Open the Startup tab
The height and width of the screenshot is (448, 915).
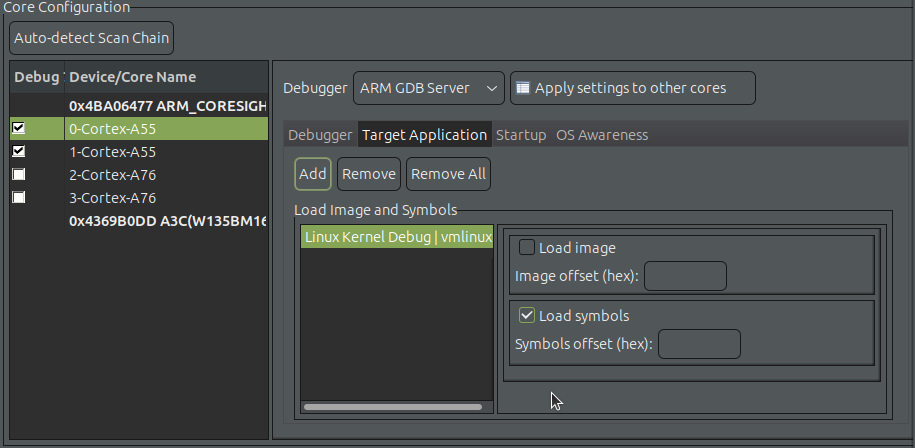pyautogui.click(x=521, y=135)
